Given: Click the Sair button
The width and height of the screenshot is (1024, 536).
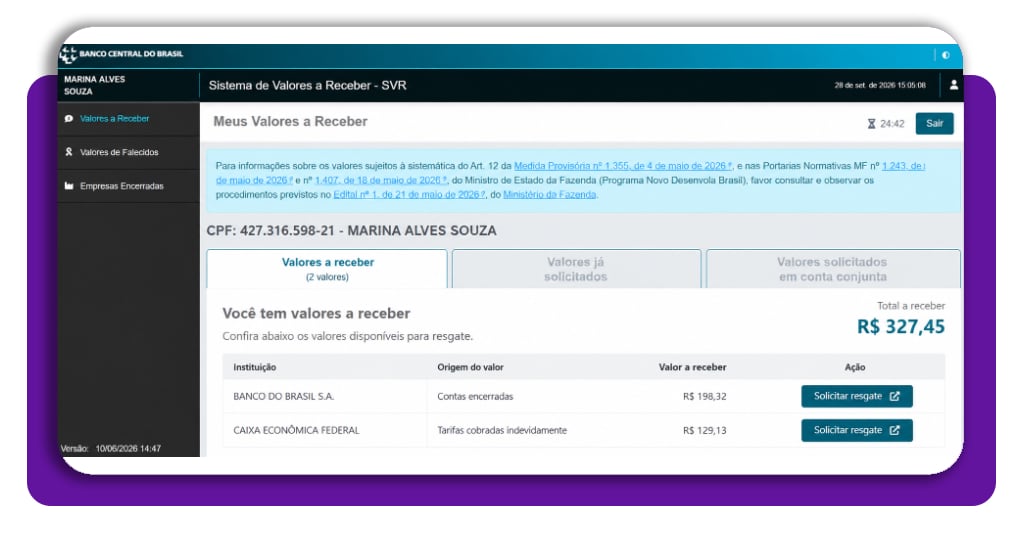Looking at the screenshot, I should (934, 123).
